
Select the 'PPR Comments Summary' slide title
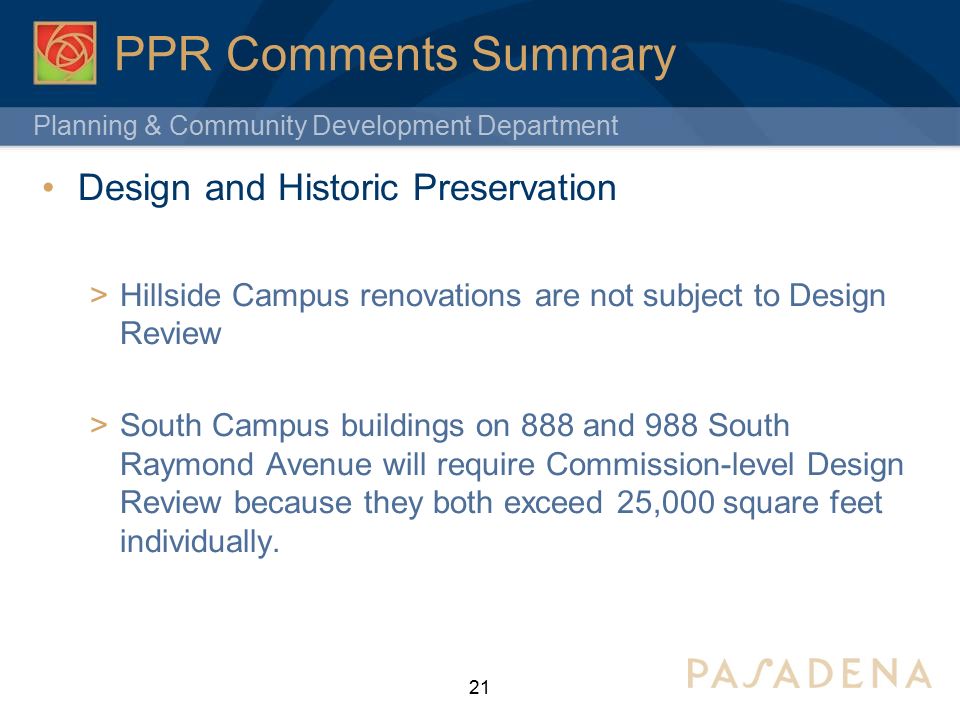coord(395,55)
